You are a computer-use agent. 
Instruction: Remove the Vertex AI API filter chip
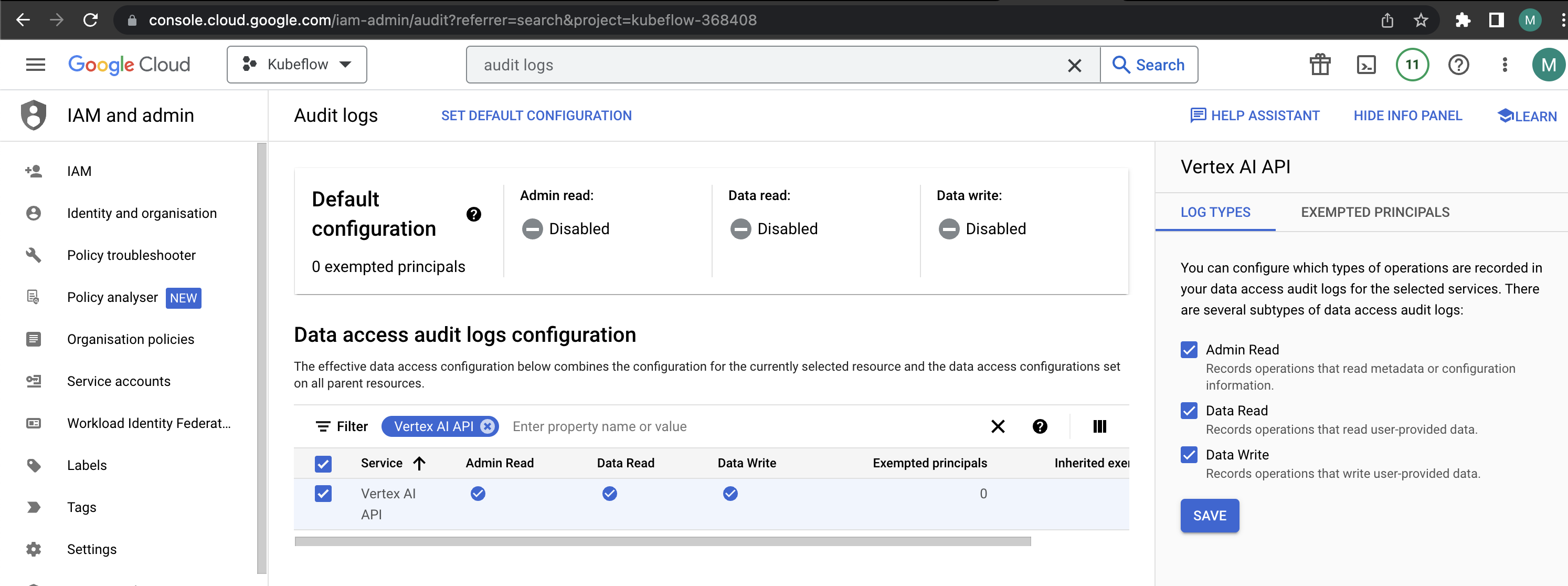click(x=488, y=426)
